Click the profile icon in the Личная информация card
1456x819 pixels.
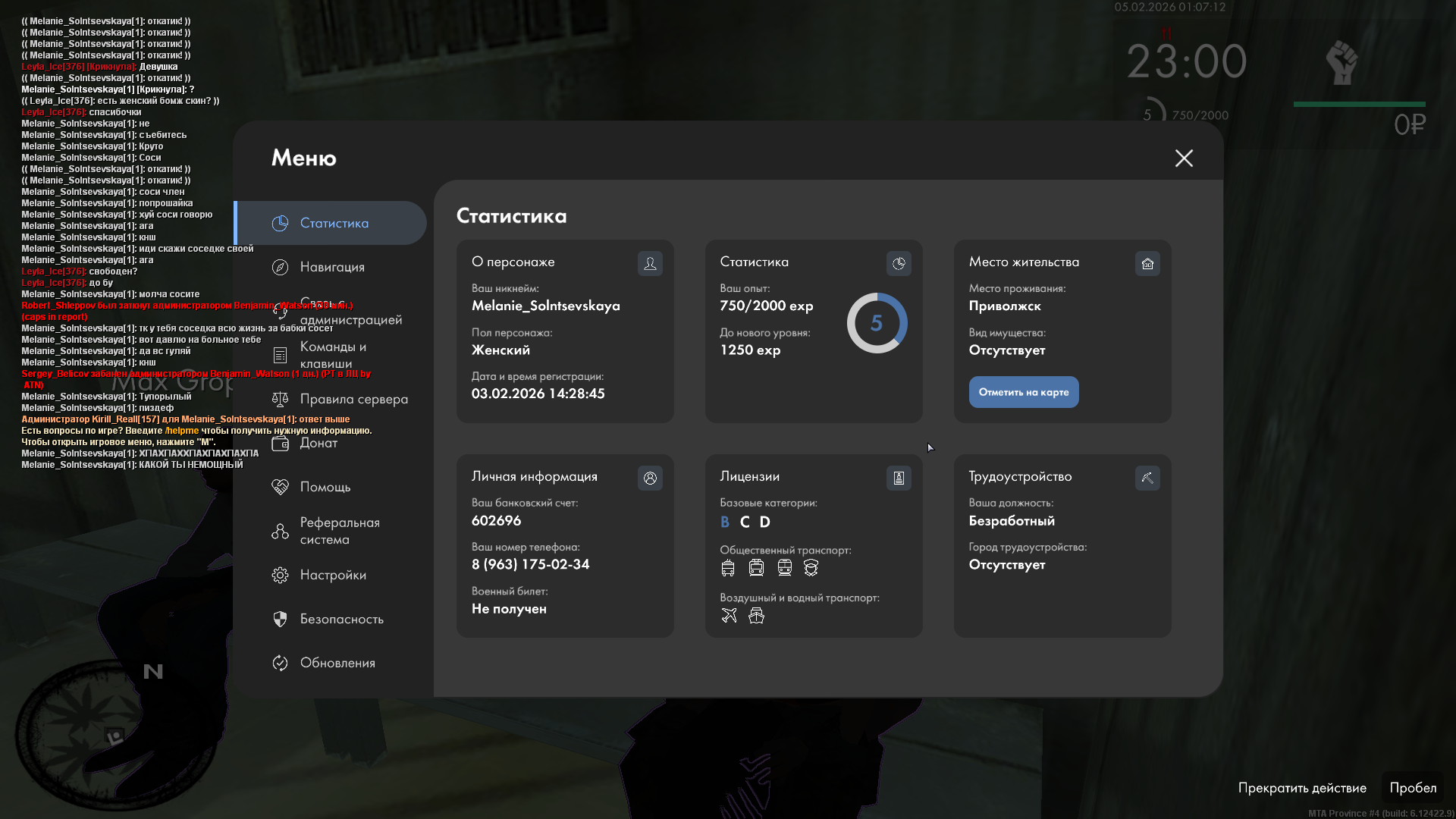[650, 478]
